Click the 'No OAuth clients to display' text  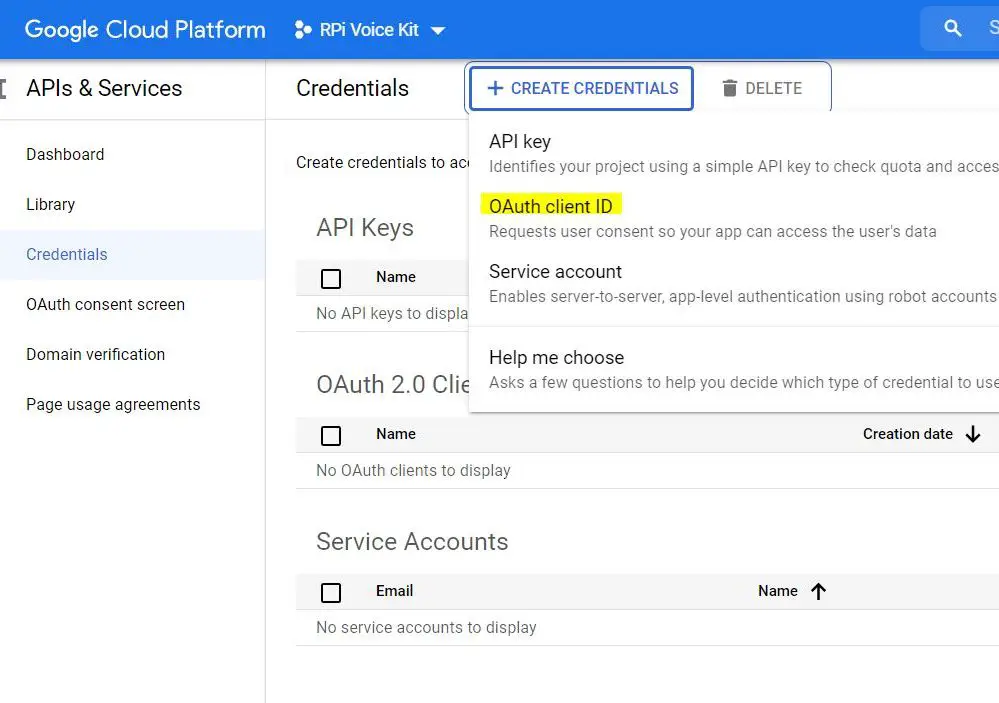click(x=413, y=470)
